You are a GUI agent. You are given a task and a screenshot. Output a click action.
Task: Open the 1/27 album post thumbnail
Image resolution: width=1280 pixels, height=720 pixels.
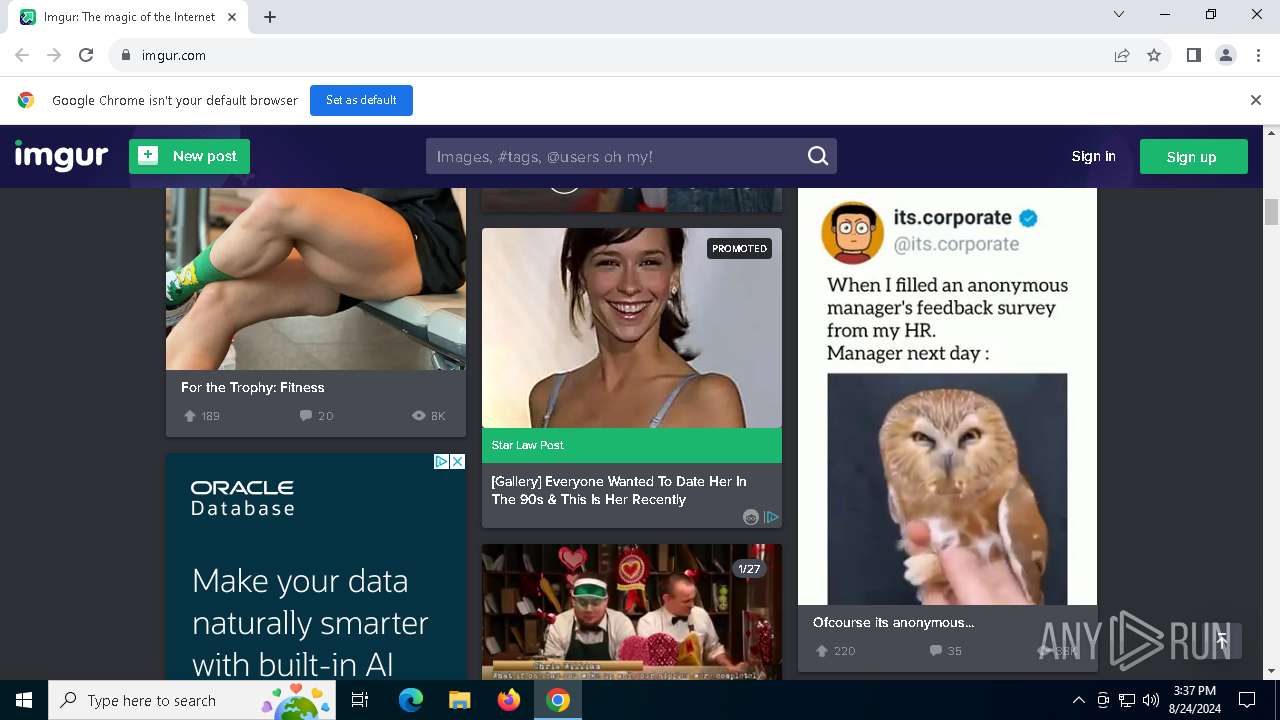[632, 612]
